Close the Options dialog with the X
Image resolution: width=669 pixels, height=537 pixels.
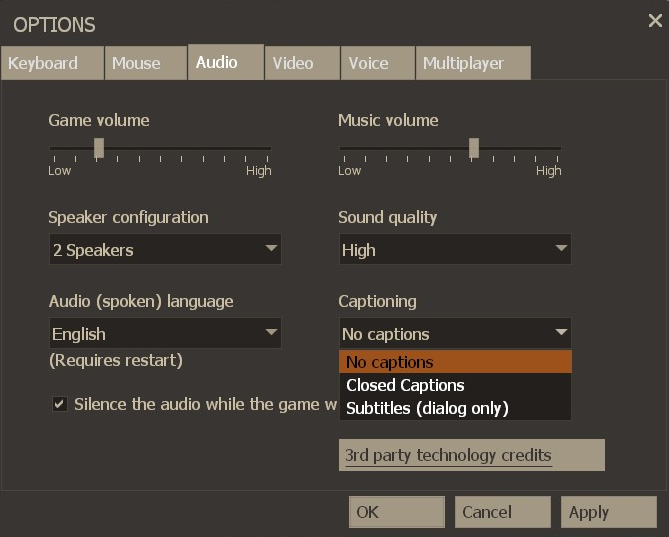coord(655,20)
